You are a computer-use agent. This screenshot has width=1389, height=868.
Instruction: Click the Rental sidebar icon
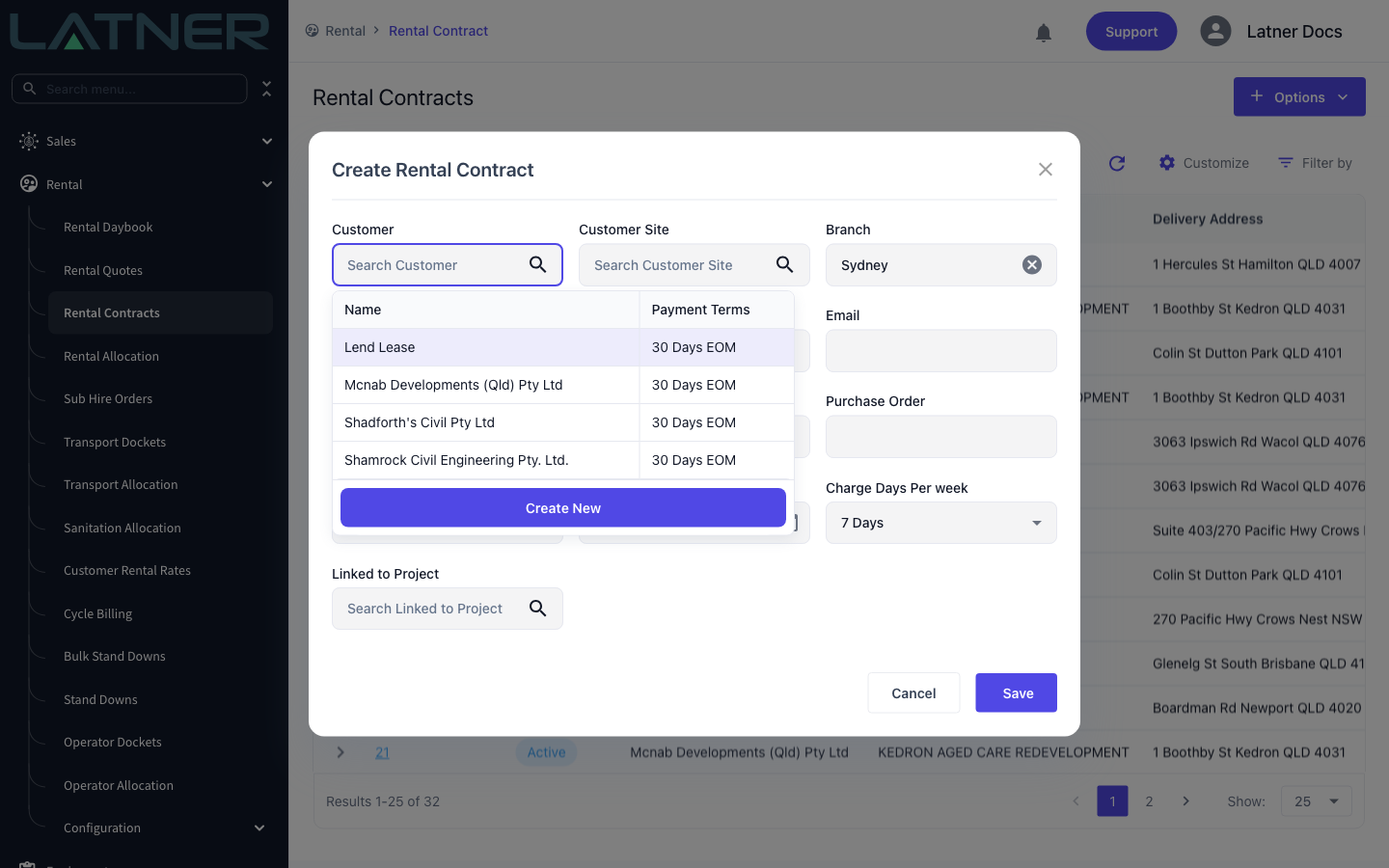[29, 184]
